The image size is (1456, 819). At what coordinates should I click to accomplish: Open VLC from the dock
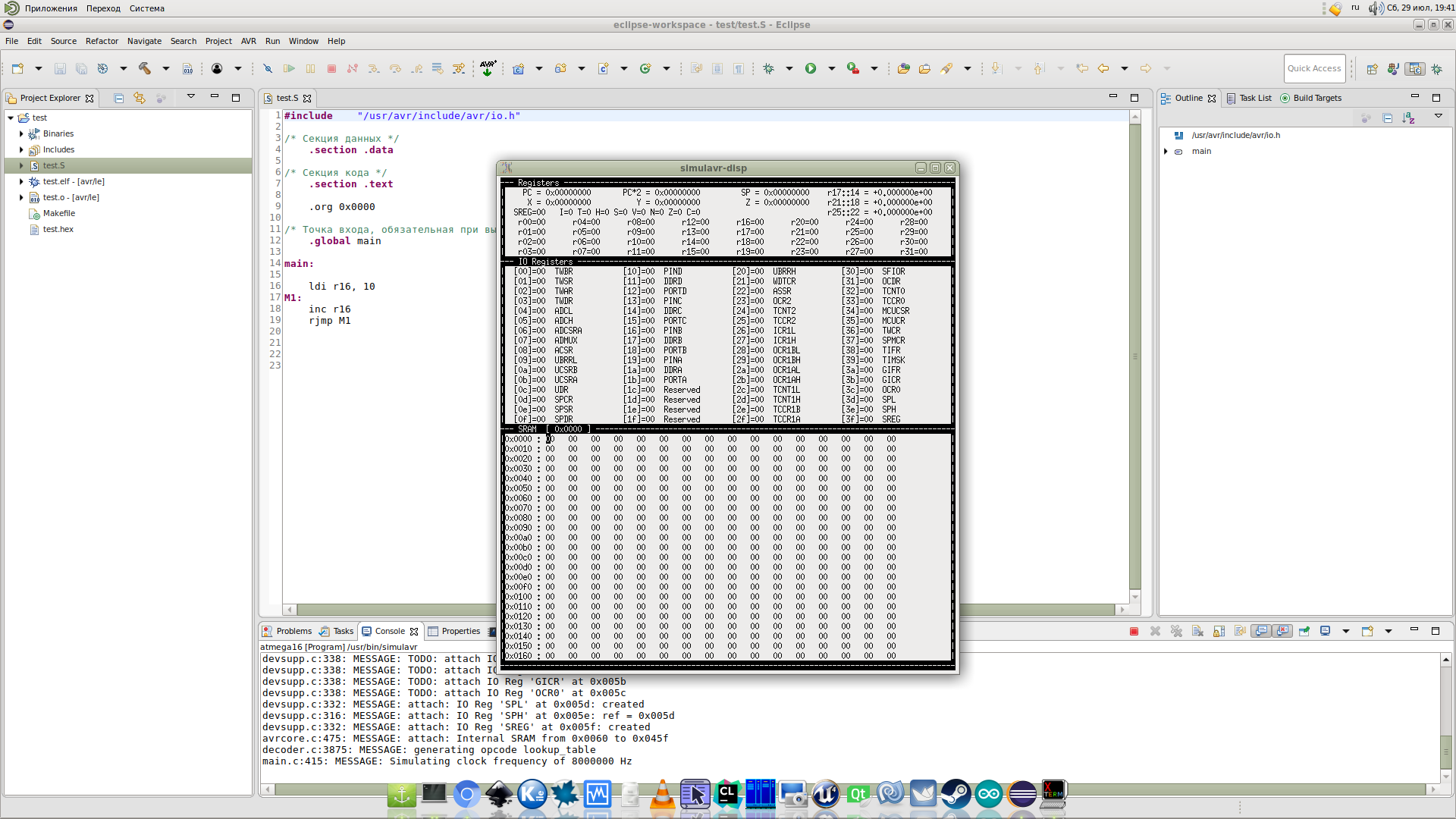pyautogui.click(x=662, y=795)
